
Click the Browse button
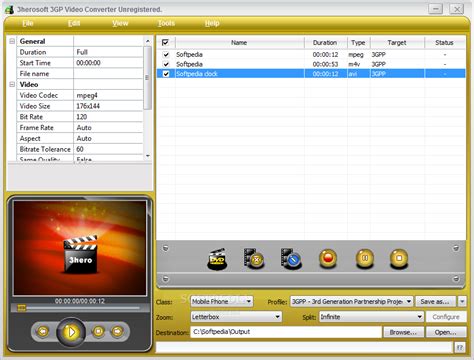(x=403, y=332)
